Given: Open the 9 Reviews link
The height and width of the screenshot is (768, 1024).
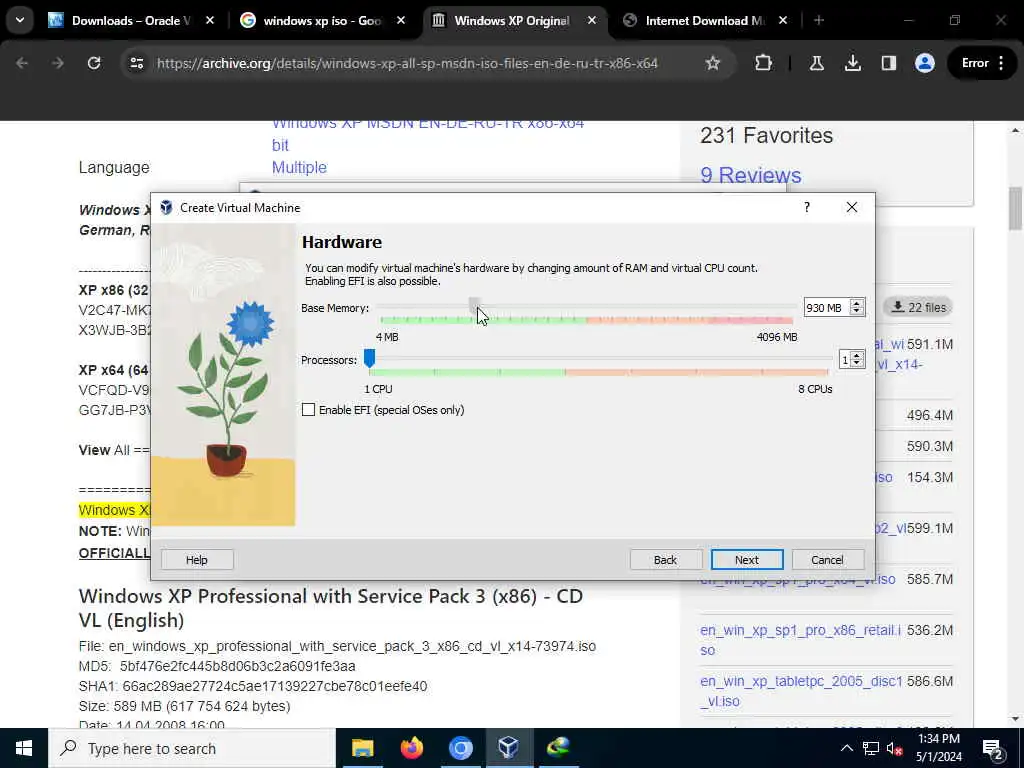Looking at the screenshot, I should [x=750, y=175].
